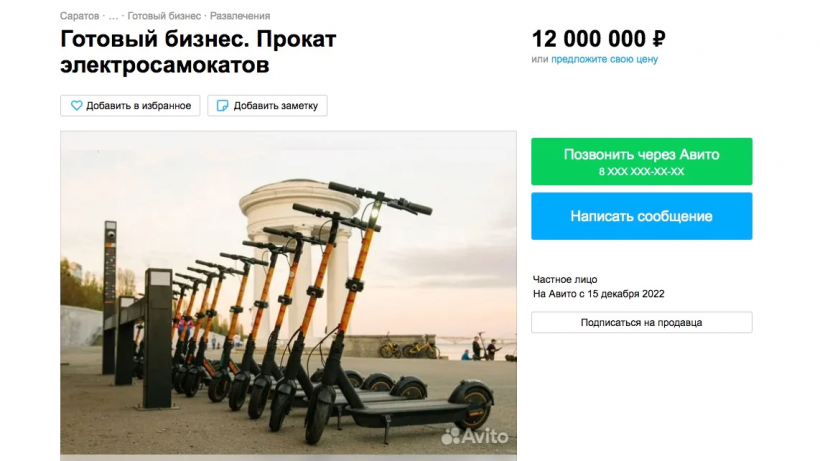Click the heart icon to favorite listing
The height and width of the screenshot is (461, 820).
[76, 106]
